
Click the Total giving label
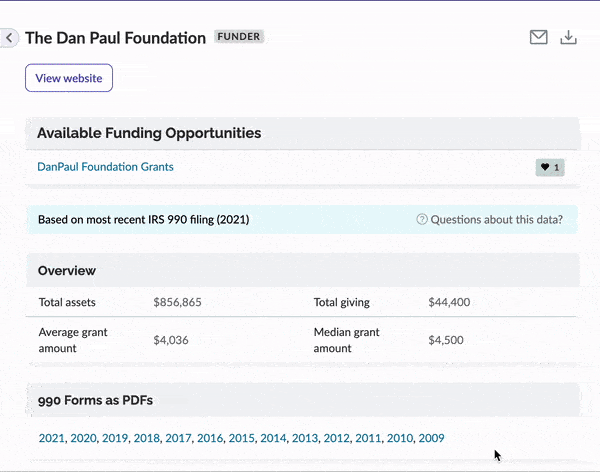coord(342,302)
